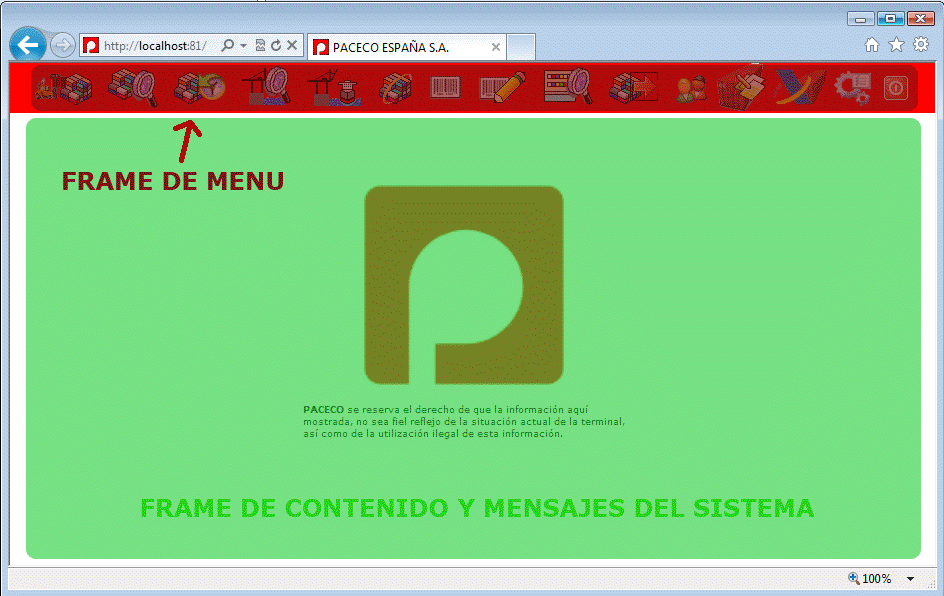
Task: Close the PACECO ESPAÑA S.A. tab
Action: 495,47
